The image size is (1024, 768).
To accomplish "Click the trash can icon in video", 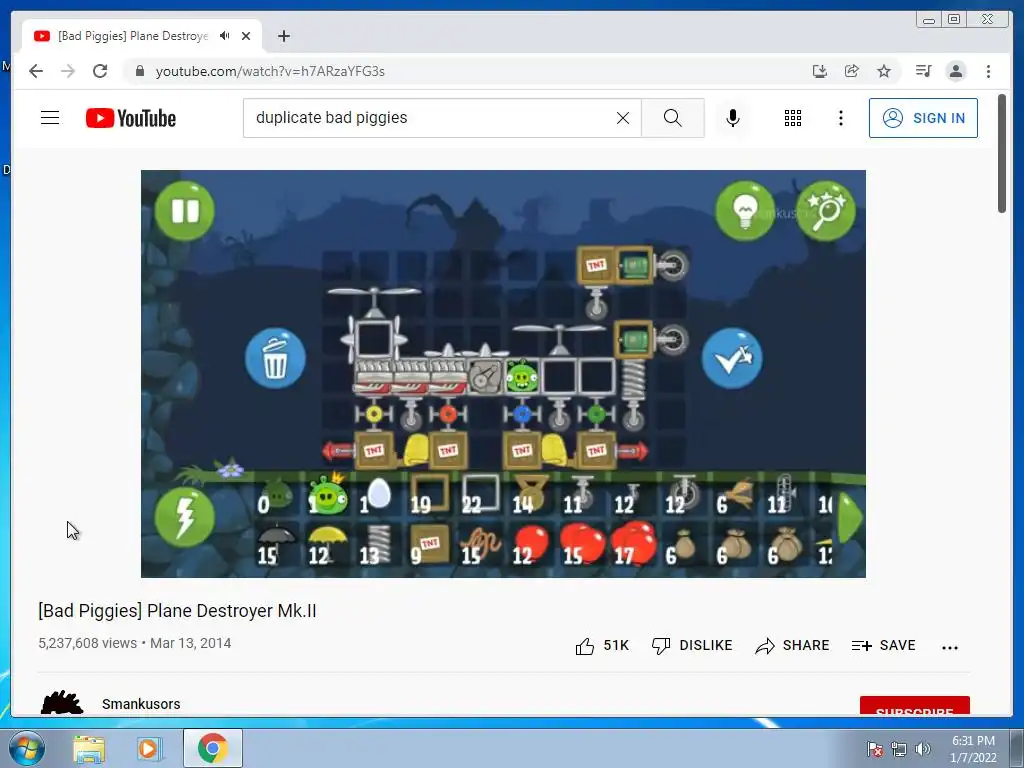I will (275, 359).
